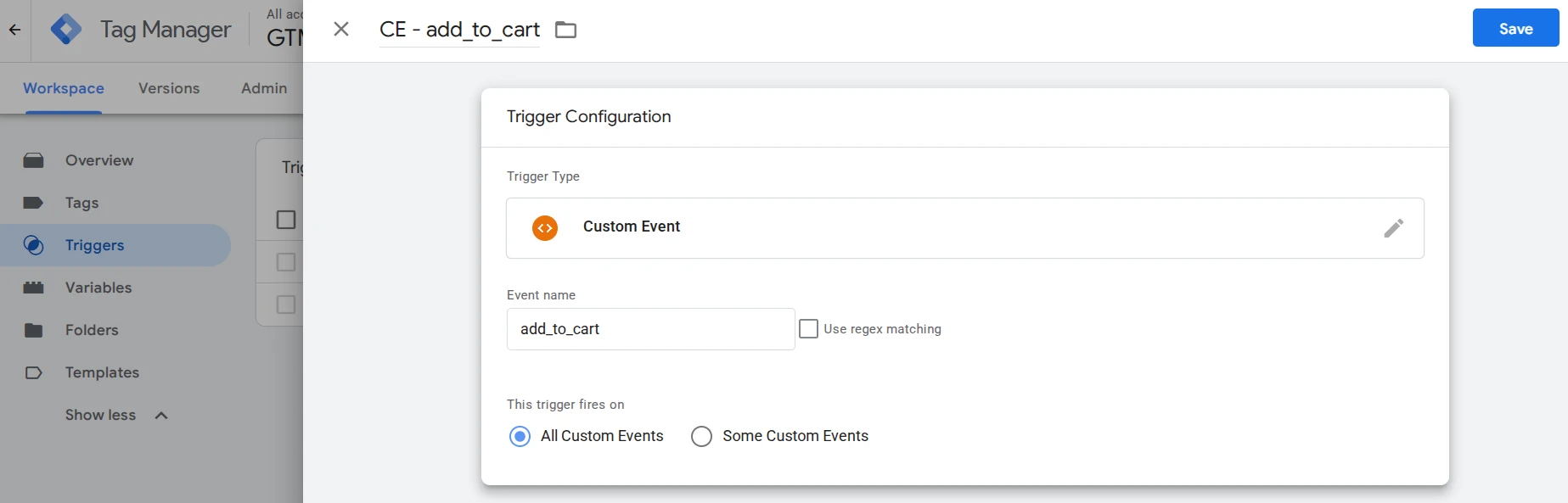Collapse the sidebar with Show less chevron
Screen dimensions: 1568x503
[161, 416]
